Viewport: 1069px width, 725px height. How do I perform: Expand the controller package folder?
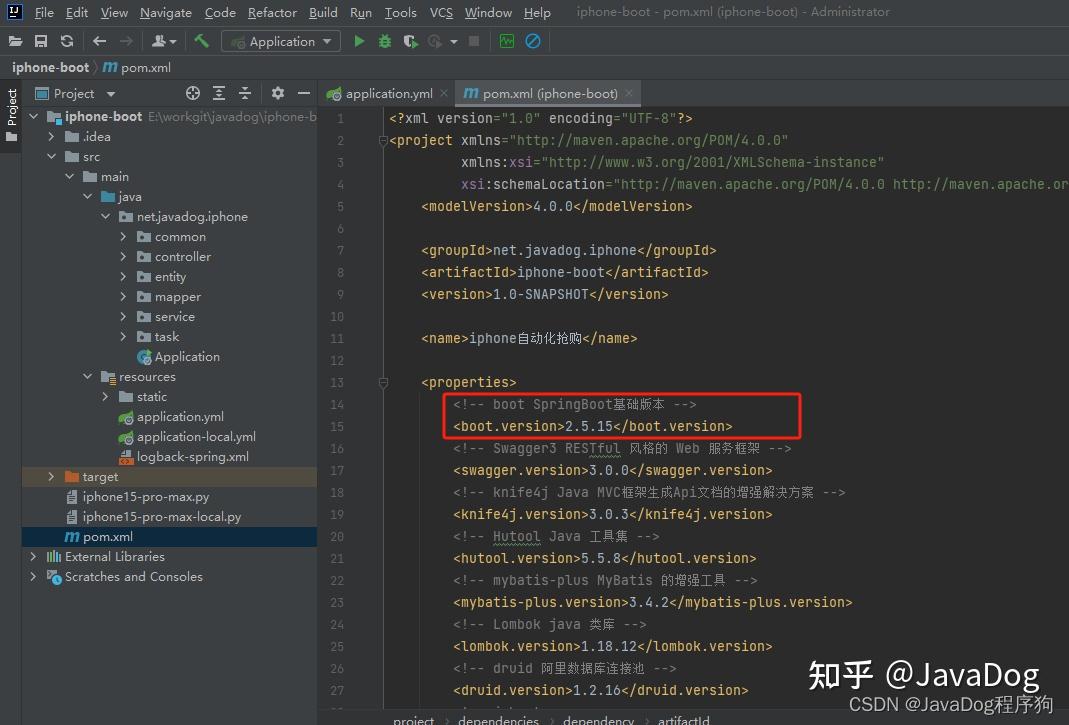point(124,256)
